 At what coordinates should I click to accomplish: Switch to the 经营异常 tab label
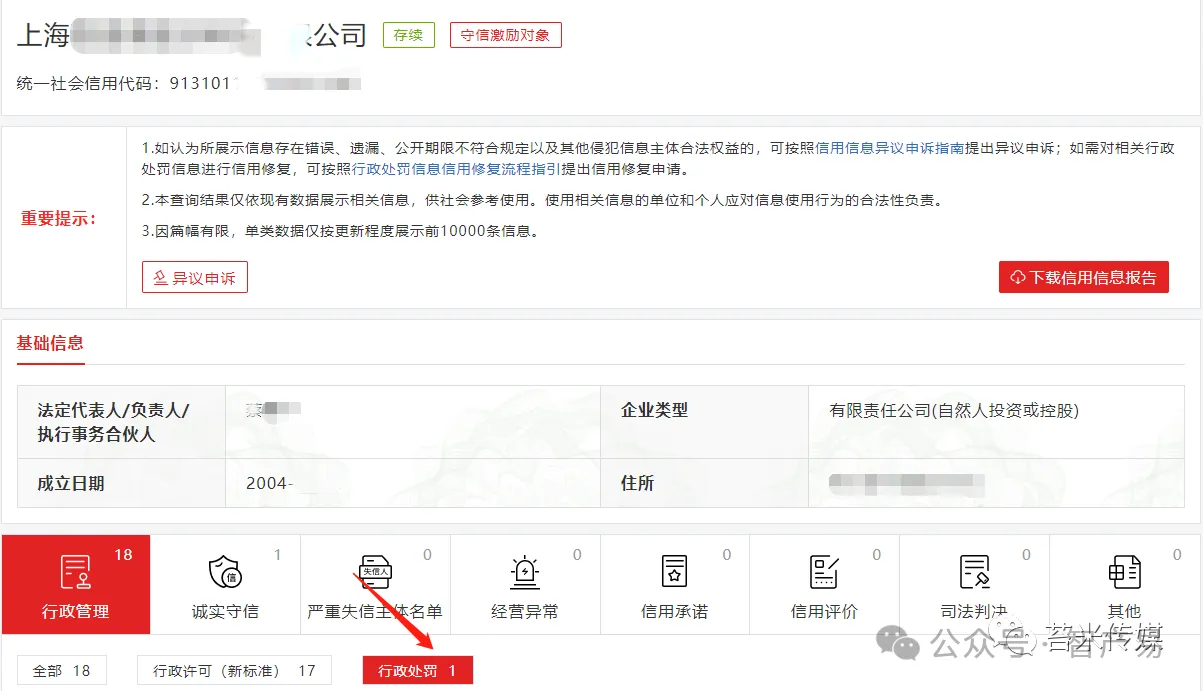[525, 611]
